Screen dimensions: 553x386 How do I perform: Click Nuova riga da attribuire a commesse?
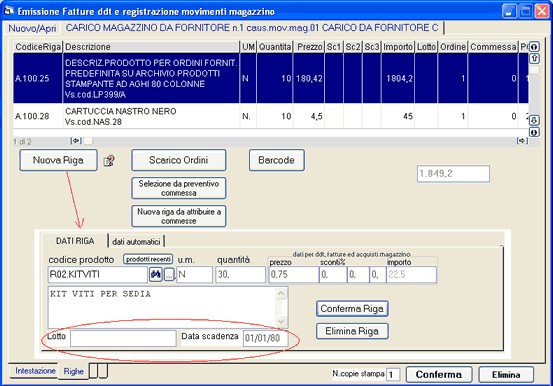178,216
